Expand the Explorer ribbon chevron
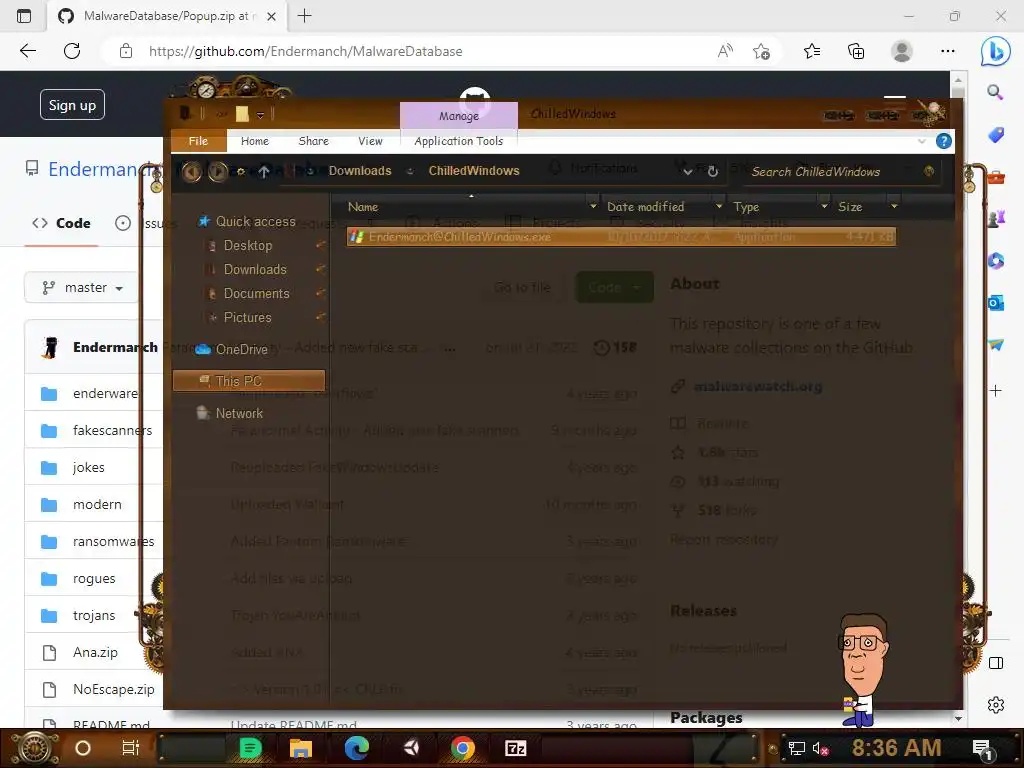The width and height of the screenshot is (1024, 768). point(921,141)
